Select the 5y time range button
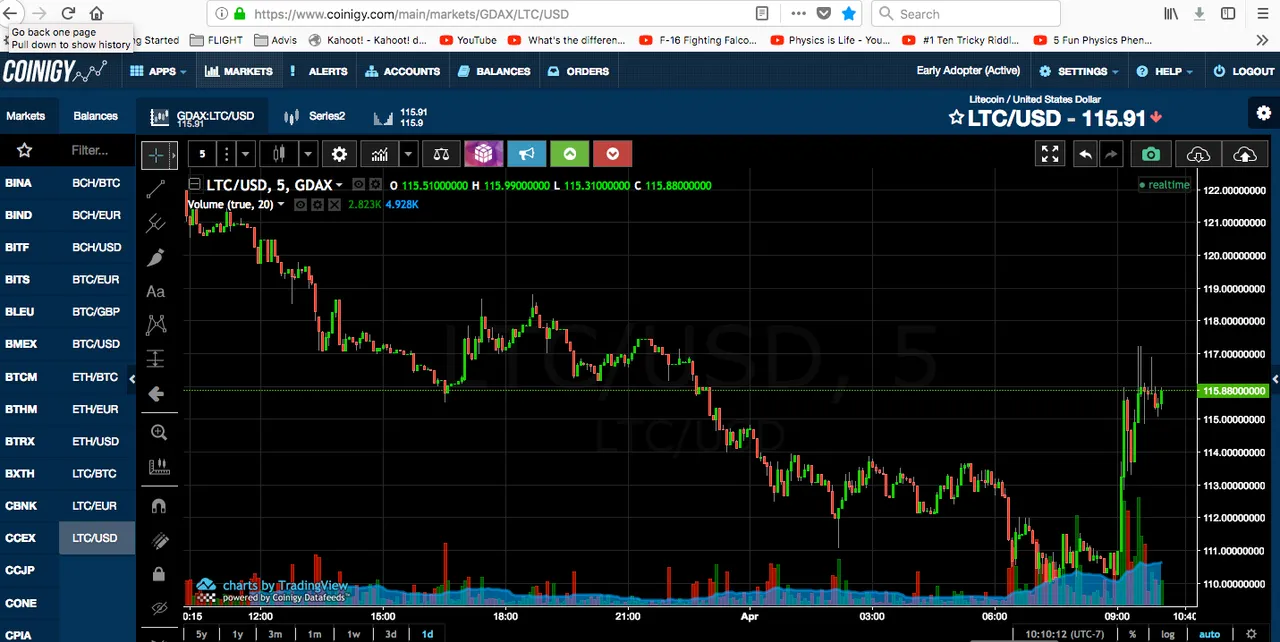Image resolution: width=1280 pixels, height=642 pixels. coord(201,634)
